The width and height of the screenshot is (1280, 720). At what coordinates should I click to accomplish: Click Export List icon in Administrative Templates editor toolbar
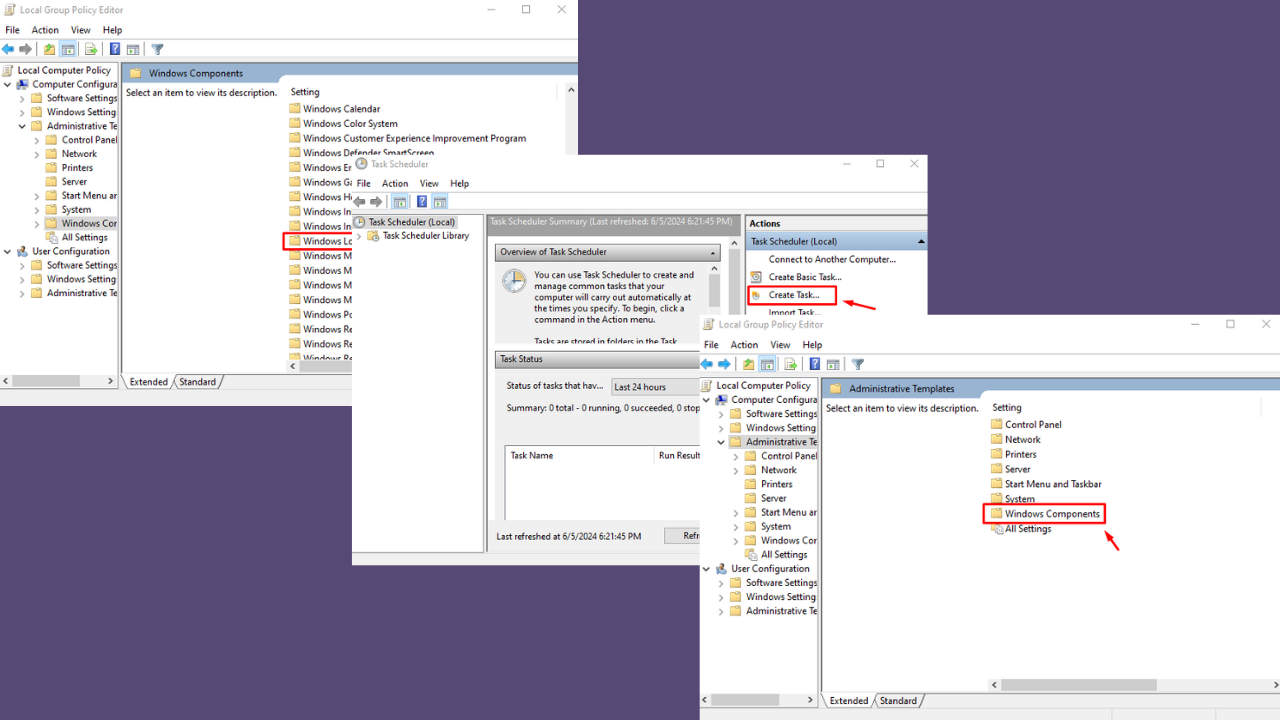click(x=791, y=364)
